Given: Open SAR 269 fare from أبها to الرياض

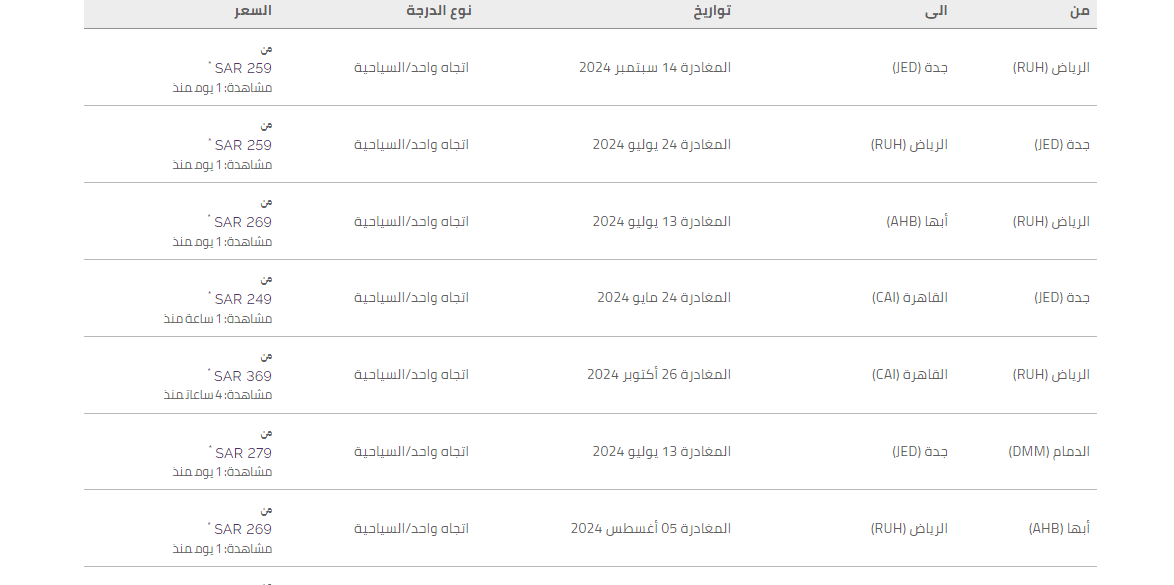Looking at the screenshot, I should (243, 530).
